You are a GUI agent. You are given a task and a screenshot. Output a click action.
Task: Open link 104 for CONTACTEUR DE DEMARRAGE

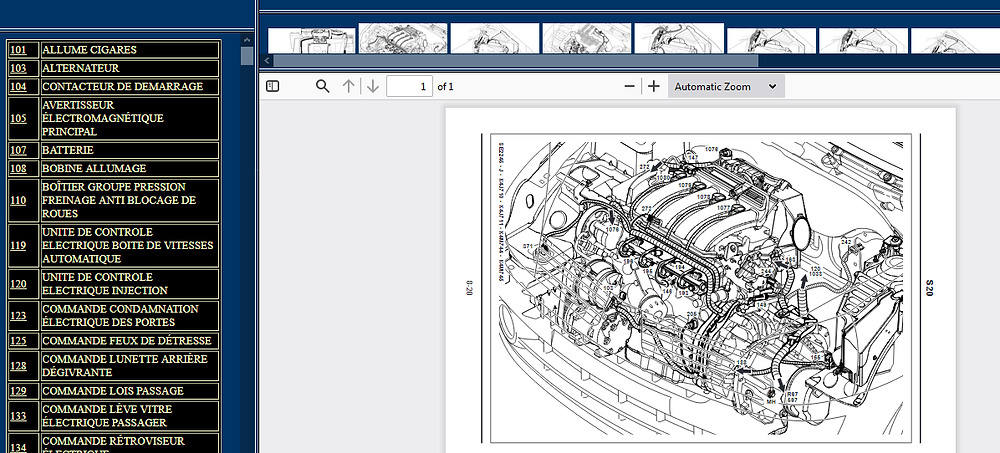click(18, 87)
